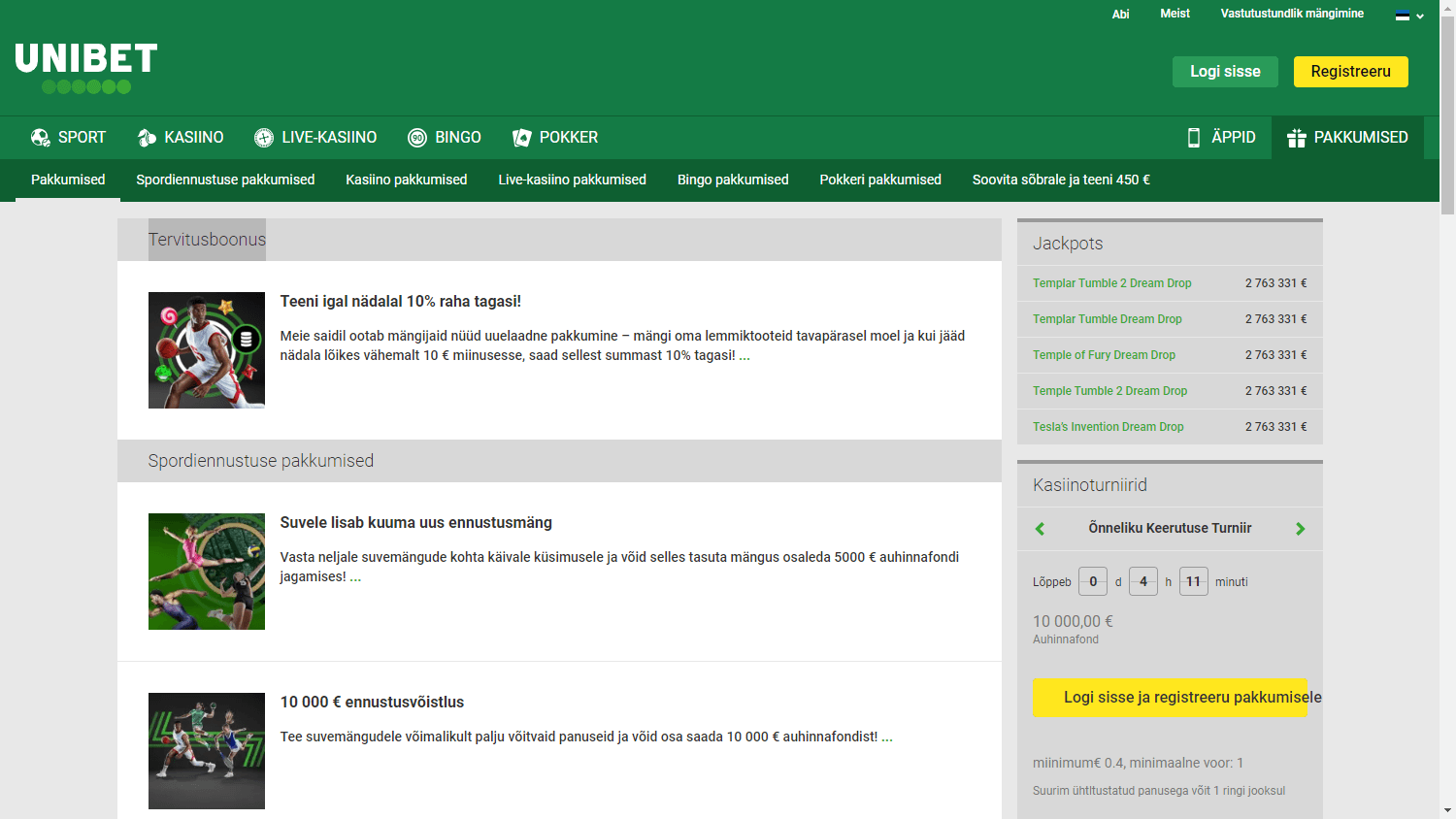Click the scrollbar up arrow
1456x819 pixels.
[x=1447, y=7]
